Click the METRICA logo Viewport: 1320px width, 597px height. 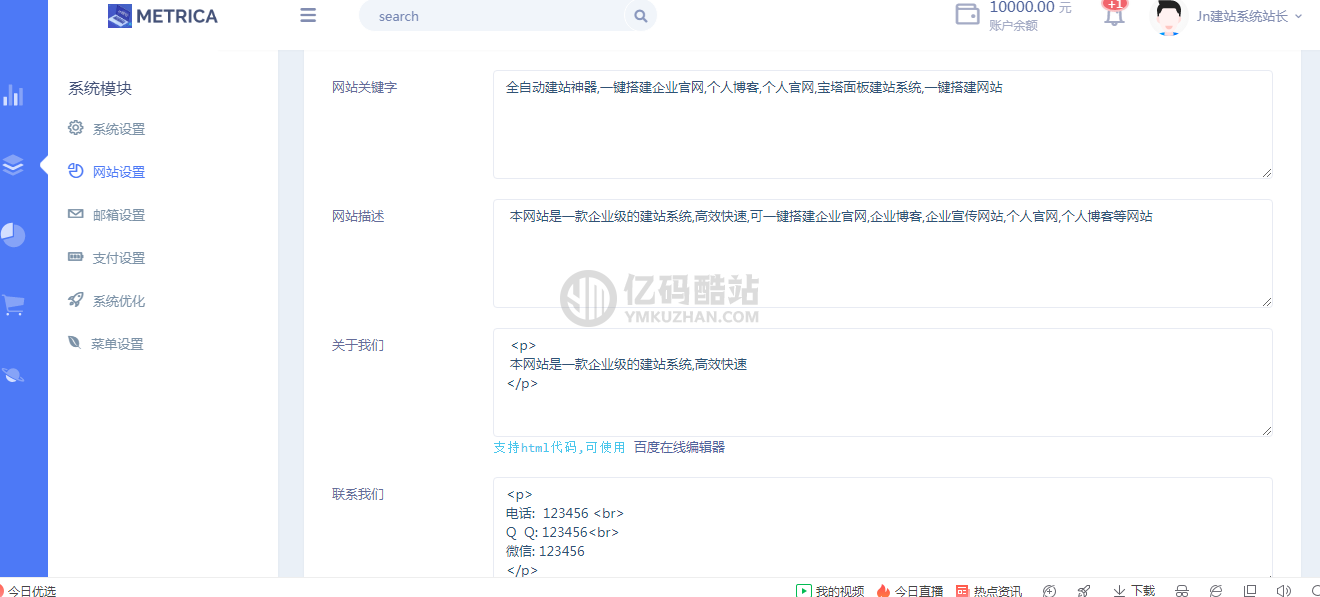coord(162,16)
